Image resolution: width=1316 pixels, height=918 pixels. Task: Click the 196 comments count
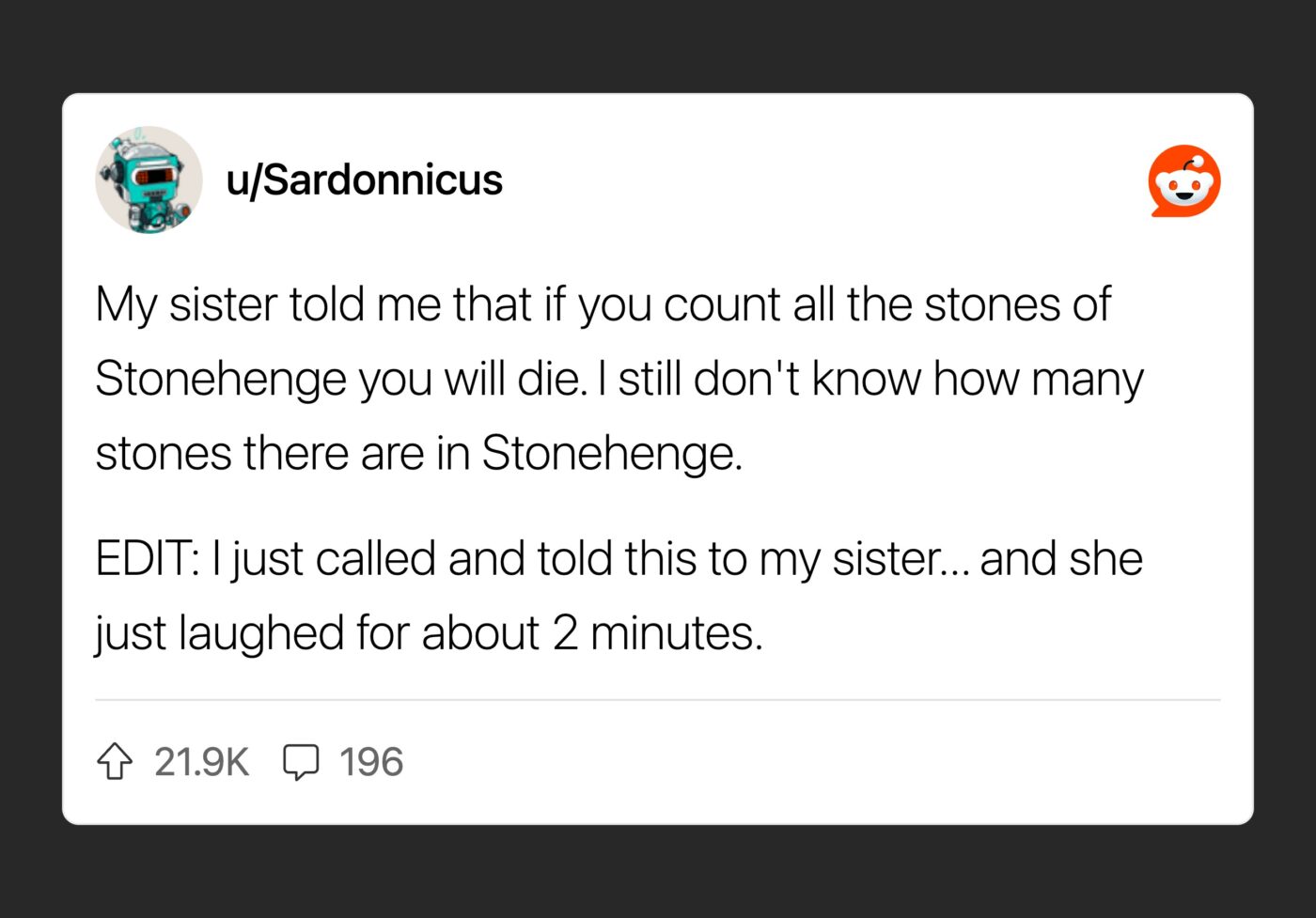pos(371,762)
